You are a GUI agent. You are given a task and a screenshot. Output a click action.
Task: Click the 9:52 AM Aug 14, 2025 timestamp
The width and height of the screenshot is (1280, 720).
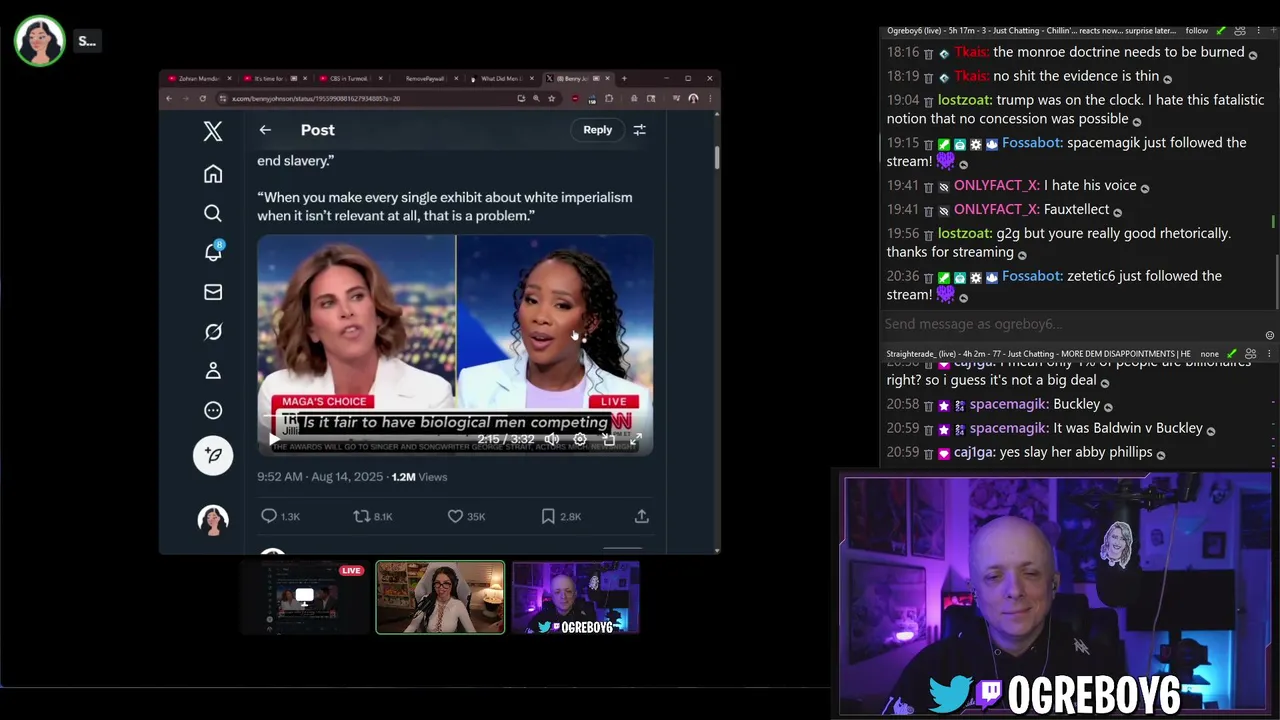point(320,477)
